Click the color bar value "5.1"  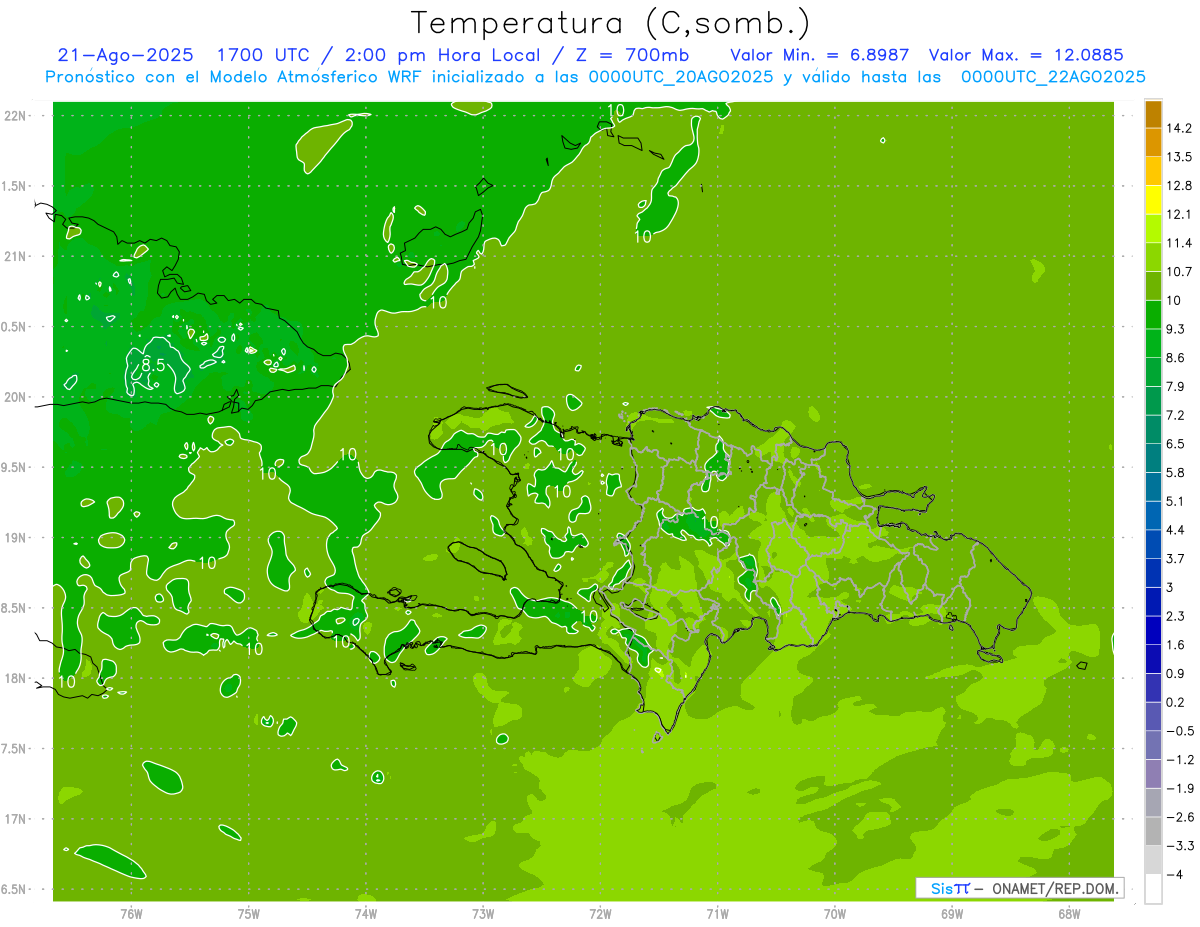tap(1175, 501)
